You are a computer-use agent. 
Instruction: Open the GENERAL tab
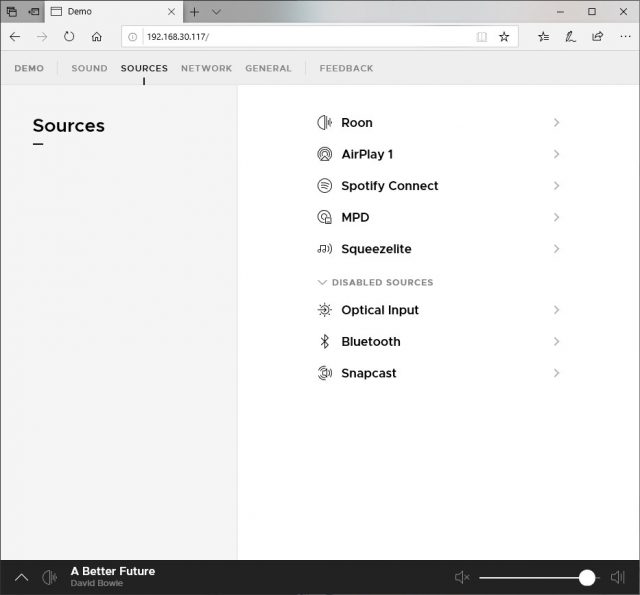[268, 68]
